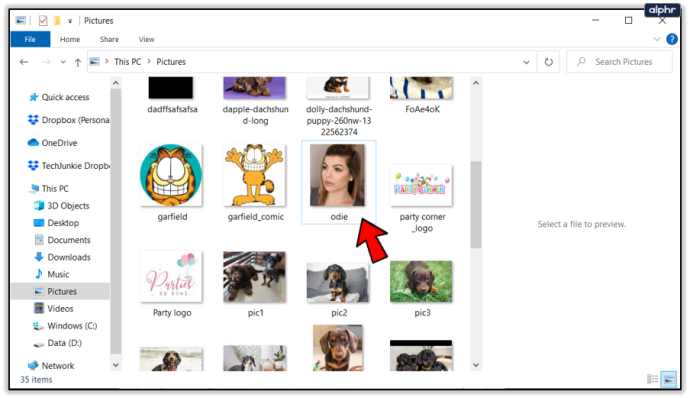Select the pic2 image thumbnail
The height and width of the screenshot is (398, 690).
338,283
